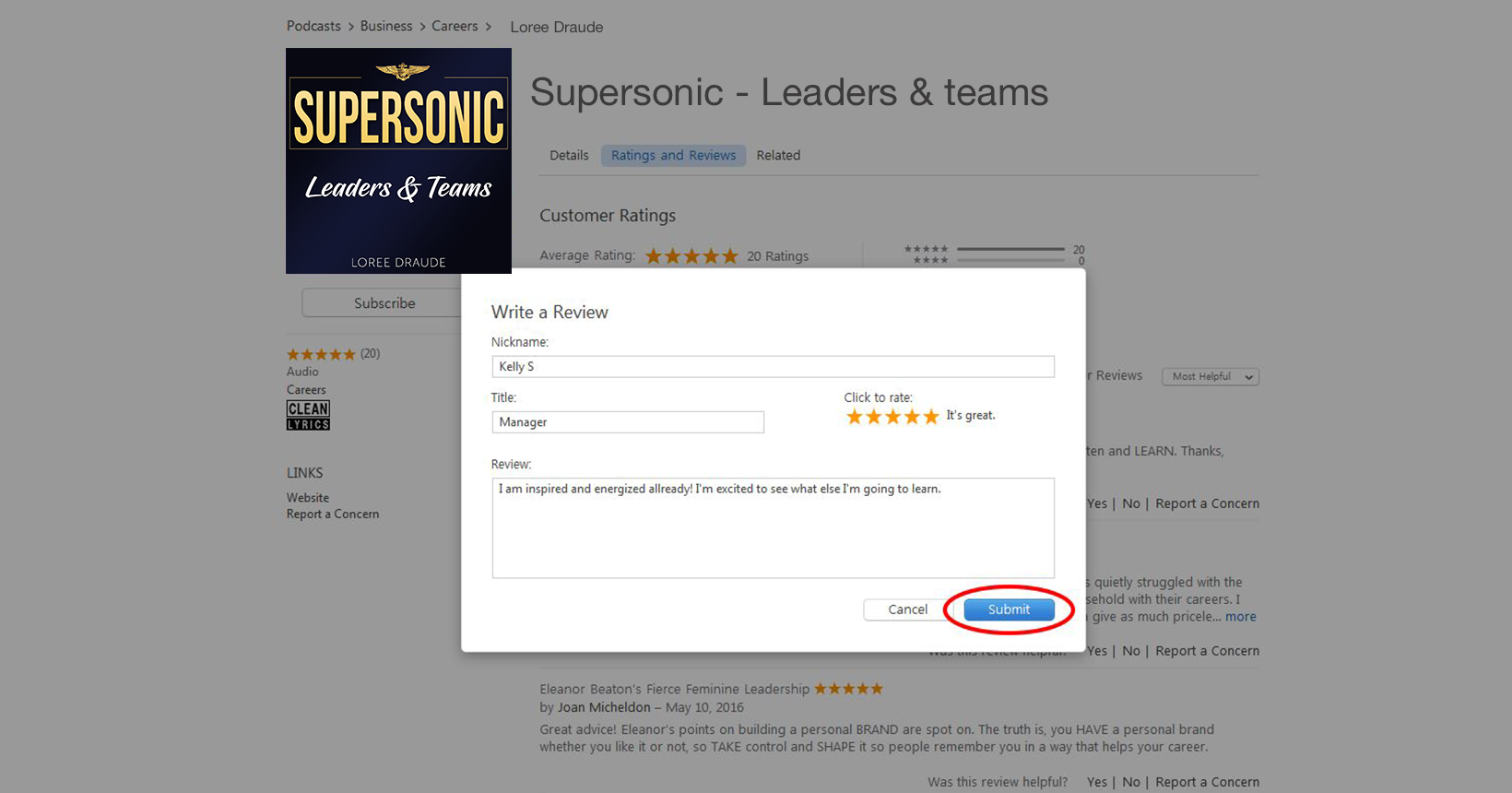This screenshot has width=1512, height=793.
Task: Go to Podcasts in the breadcrumb
Action: pyautogui.click(x=313, y=26)
